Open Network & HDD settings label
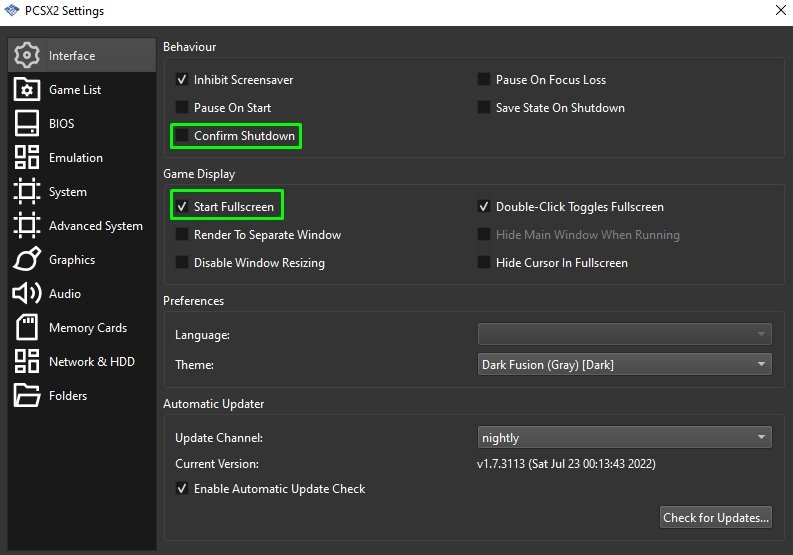The height and width of the screenshot is (555, 793). [x=92, y=361]
